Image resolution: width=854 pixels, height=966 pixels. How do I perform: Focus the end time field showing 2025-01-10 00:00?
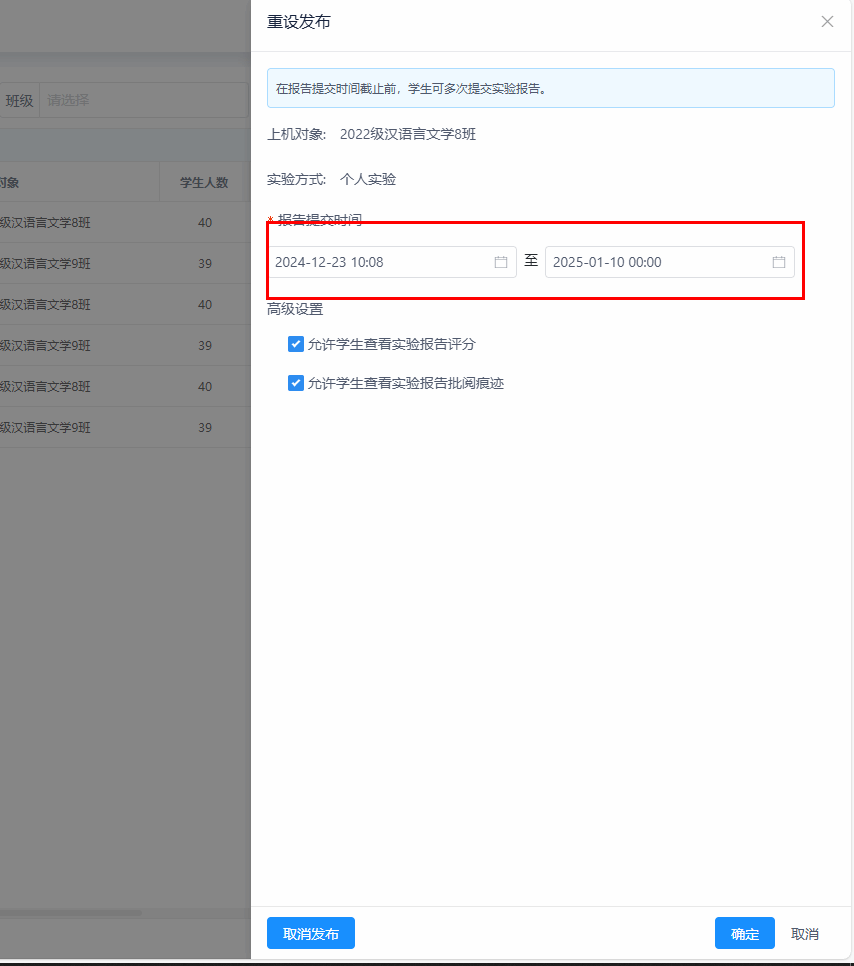point(655,262)
